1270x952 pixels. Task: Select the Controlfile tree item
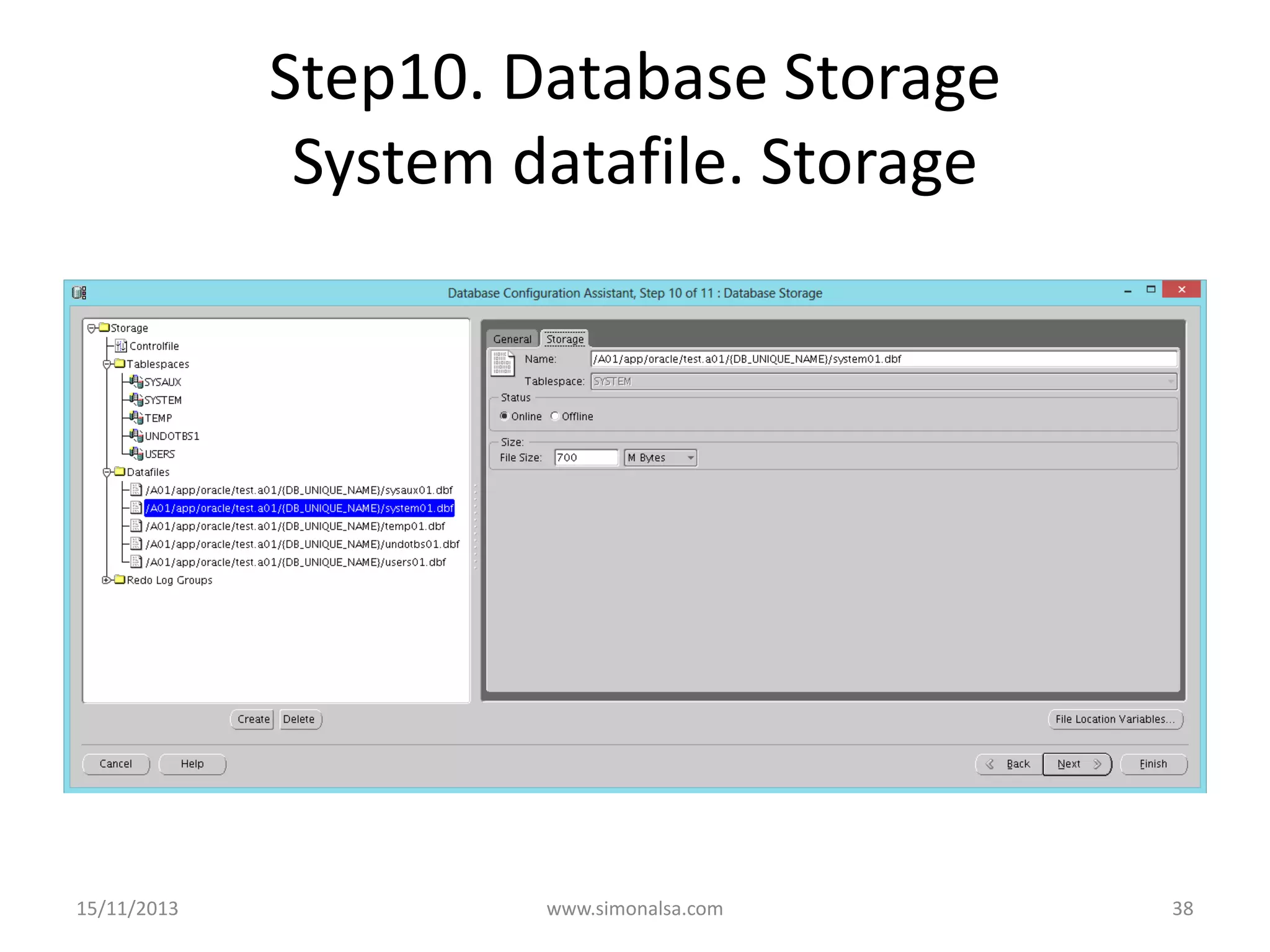[154, 346]
